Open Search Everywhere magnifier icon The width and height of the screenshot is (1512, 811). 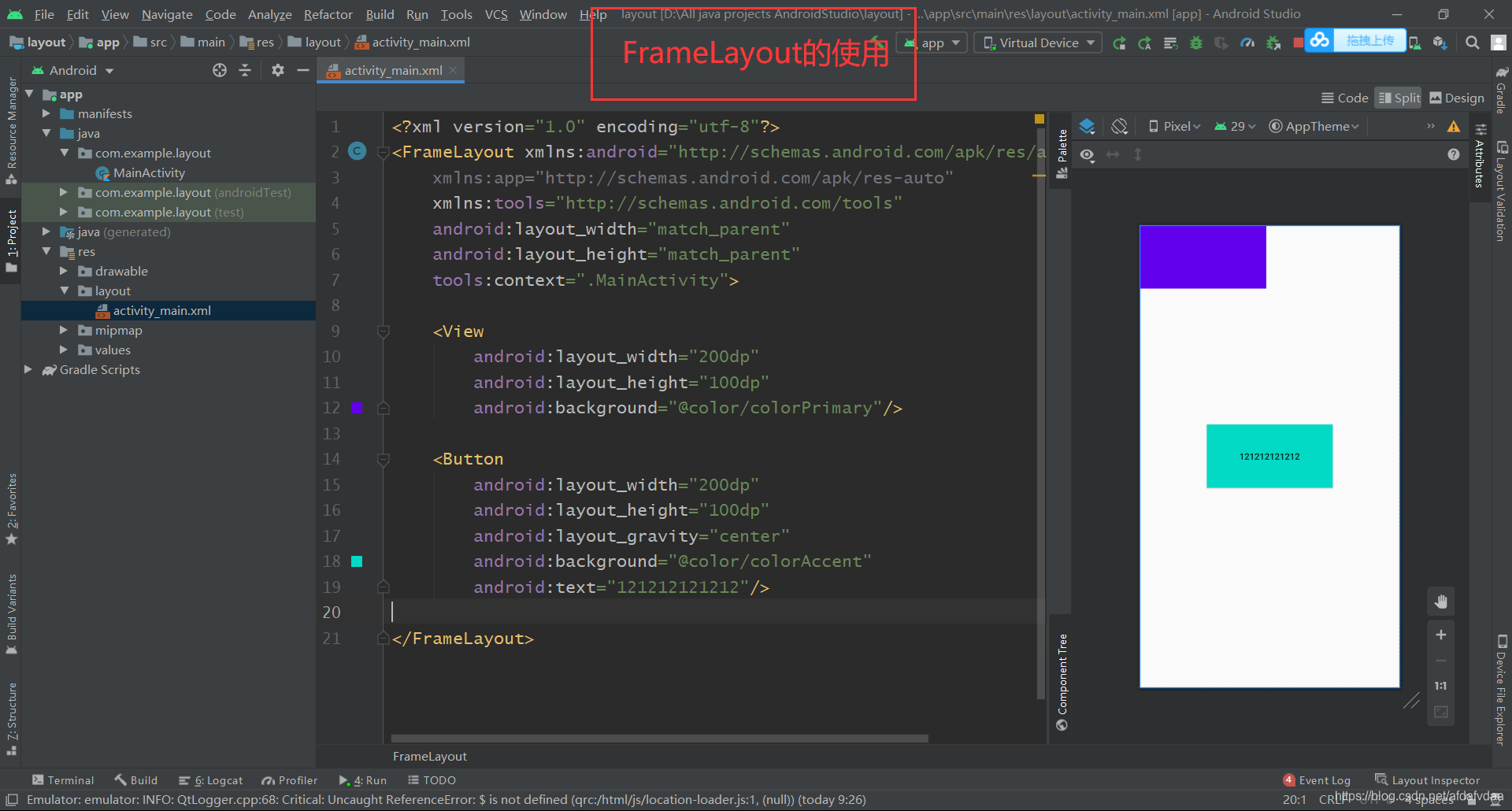(1471, 43)
